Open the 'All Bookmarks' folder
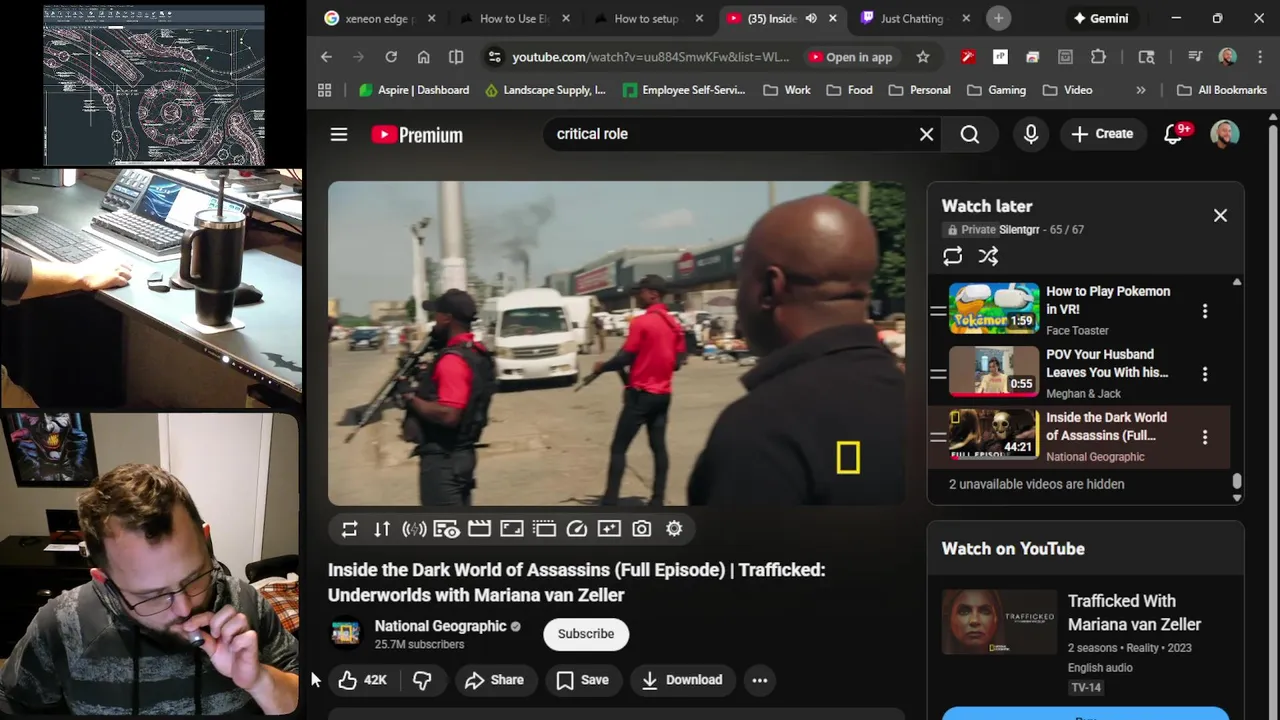The width and height of the screenshot is (1280, 720). tap(1222, 90)
